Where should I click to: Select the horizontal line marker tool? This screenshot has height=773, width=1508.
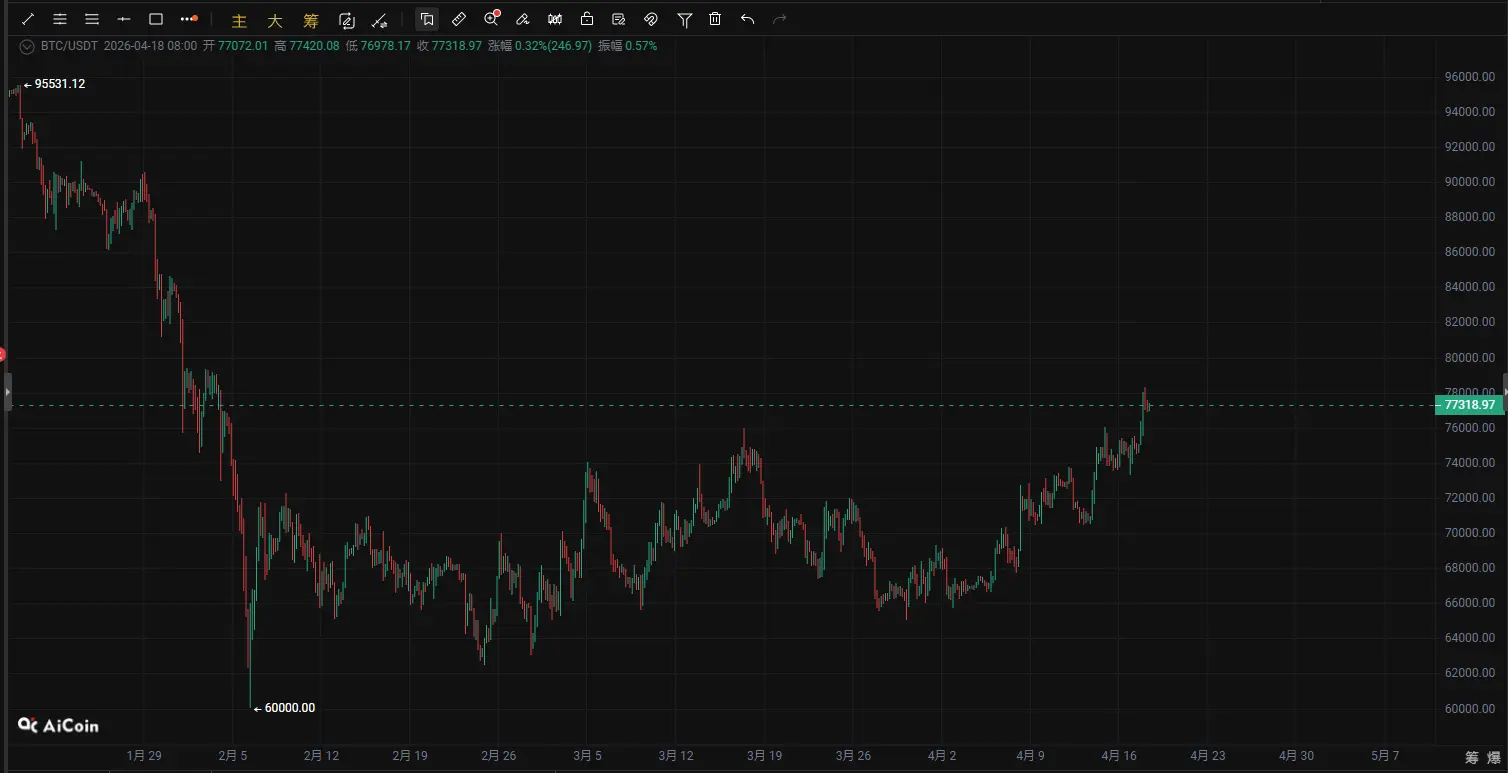click(124, 19)
